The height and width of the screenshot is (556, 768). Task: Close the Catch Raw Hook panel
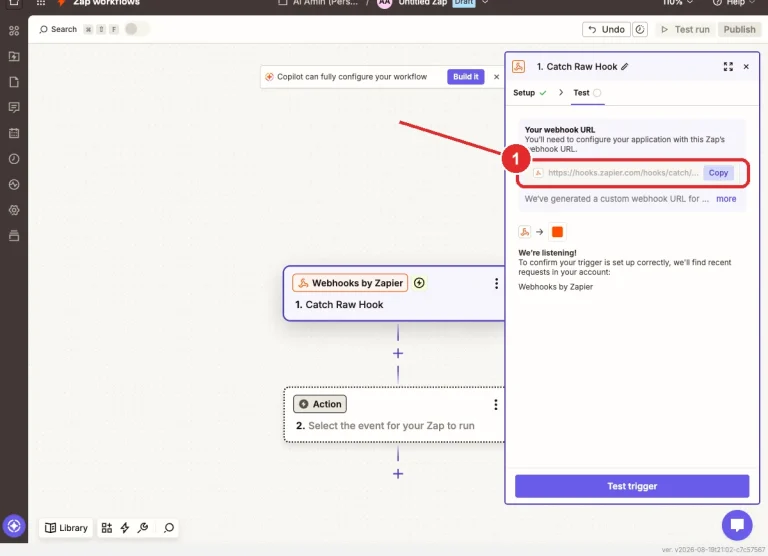pyautogui.click(x=746, y=67)
